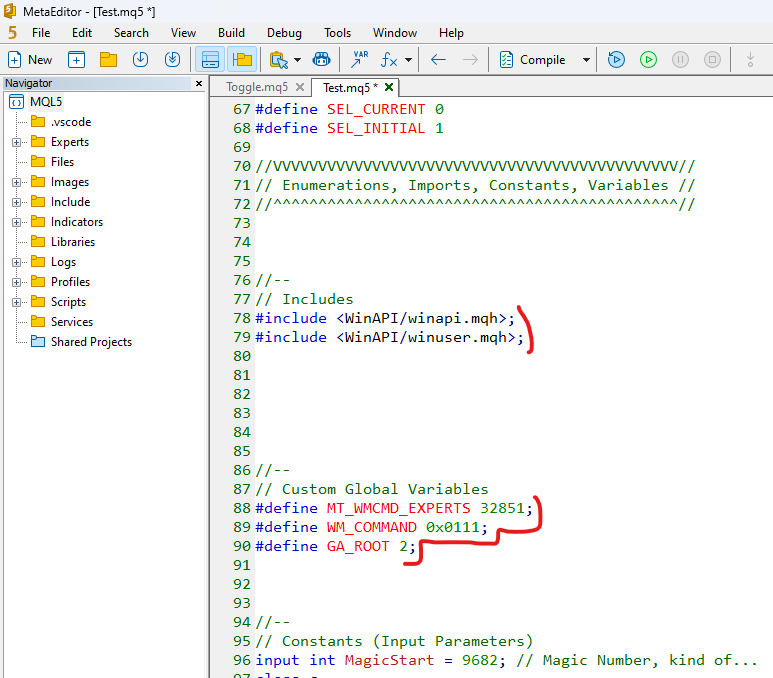Expand the Logs folder
This screenshot has height=678, width=773.
(16, 262)
